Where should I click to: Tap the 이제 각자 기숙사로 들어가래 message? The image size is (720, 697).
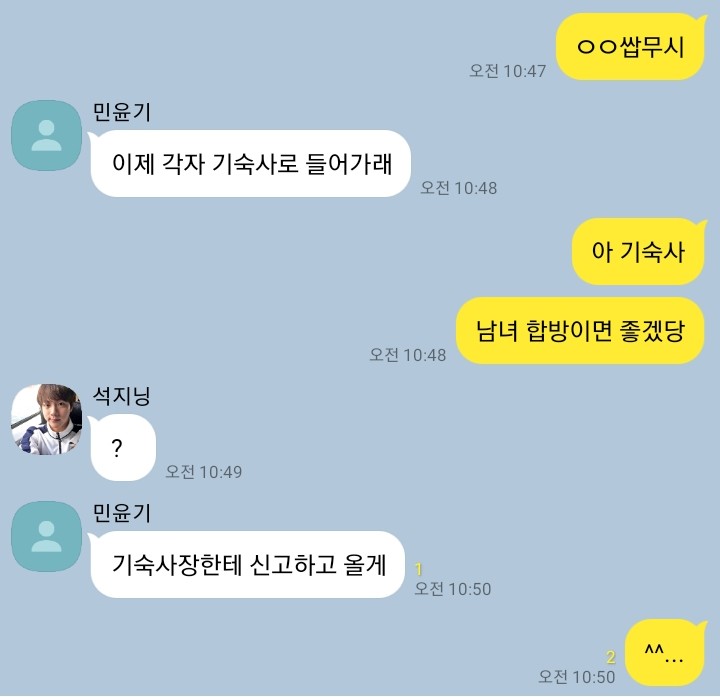tap(250, 163)
